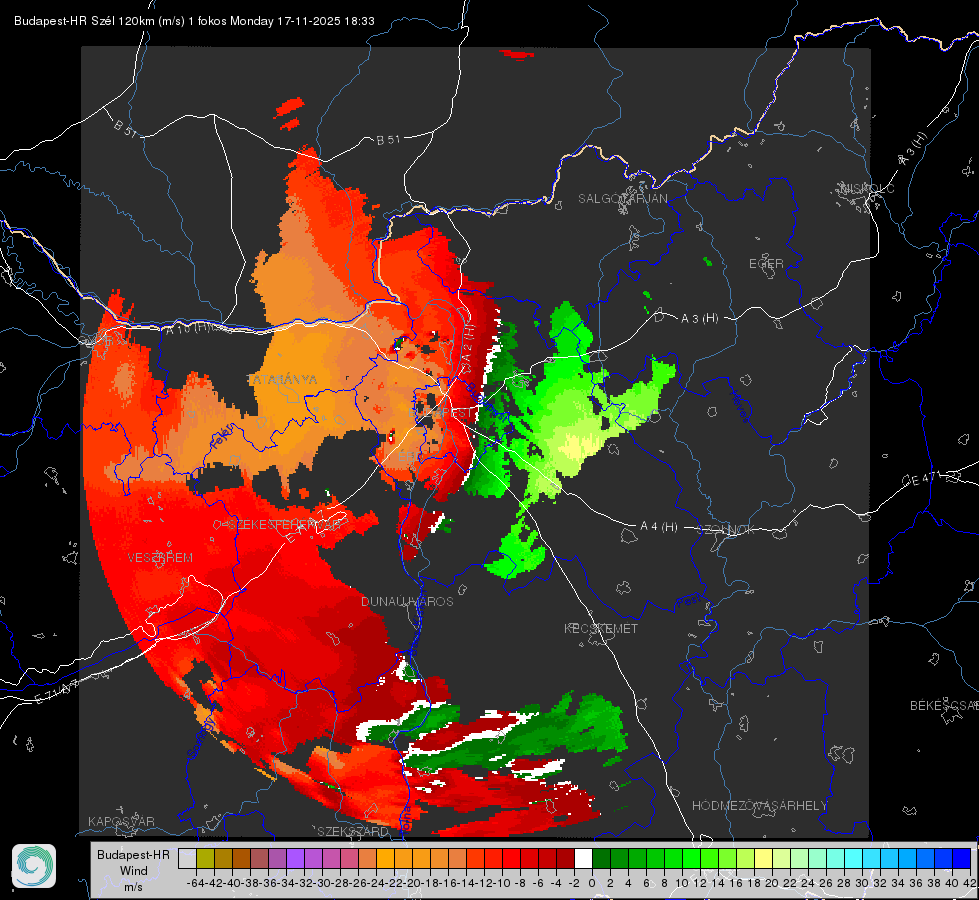Click the radar title with date 17-11-2025 18:33

point(194,21)
